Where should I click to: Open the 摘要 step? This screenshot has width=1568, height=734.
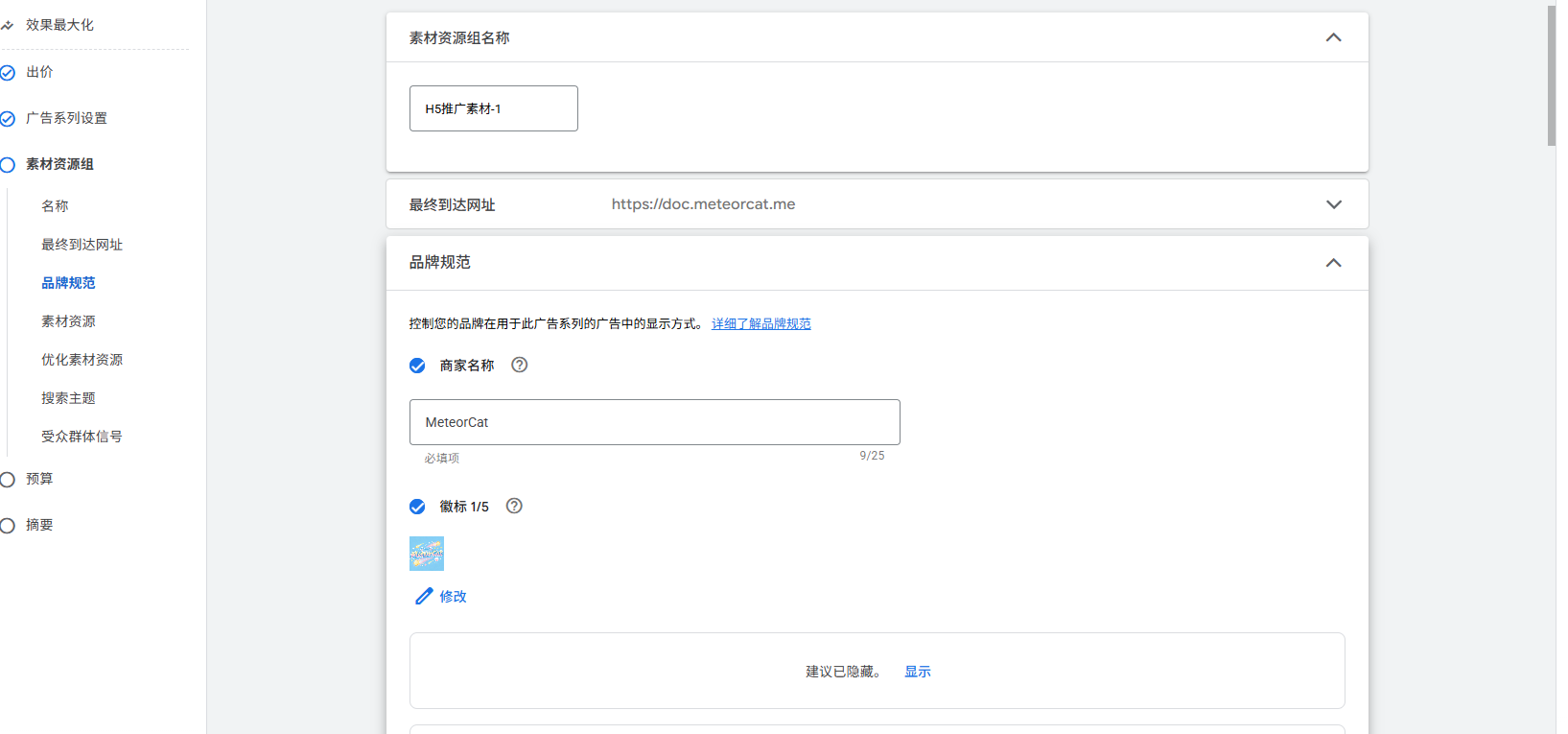[x=39, y=525]
